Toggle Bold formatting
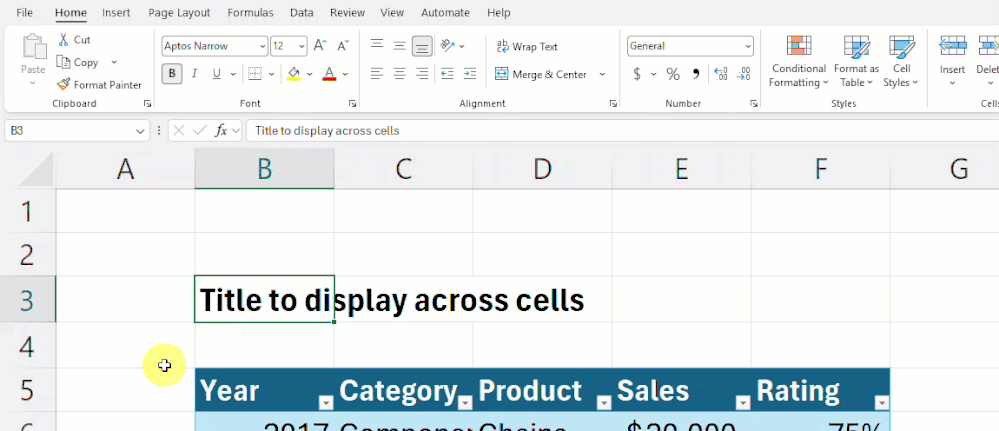 pos(171,74)
